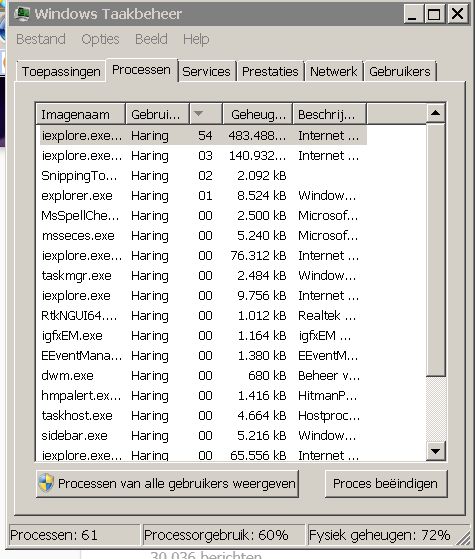Click Processen van alle gebruikers weergeven button
Viewport: 475px width, 559px height.
pyautogui.click(x=167, y=483)
